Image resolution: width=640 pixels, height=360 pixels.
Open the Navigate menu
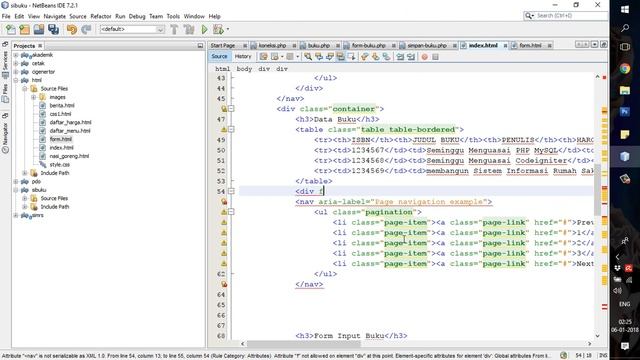(x=55, y=16)
